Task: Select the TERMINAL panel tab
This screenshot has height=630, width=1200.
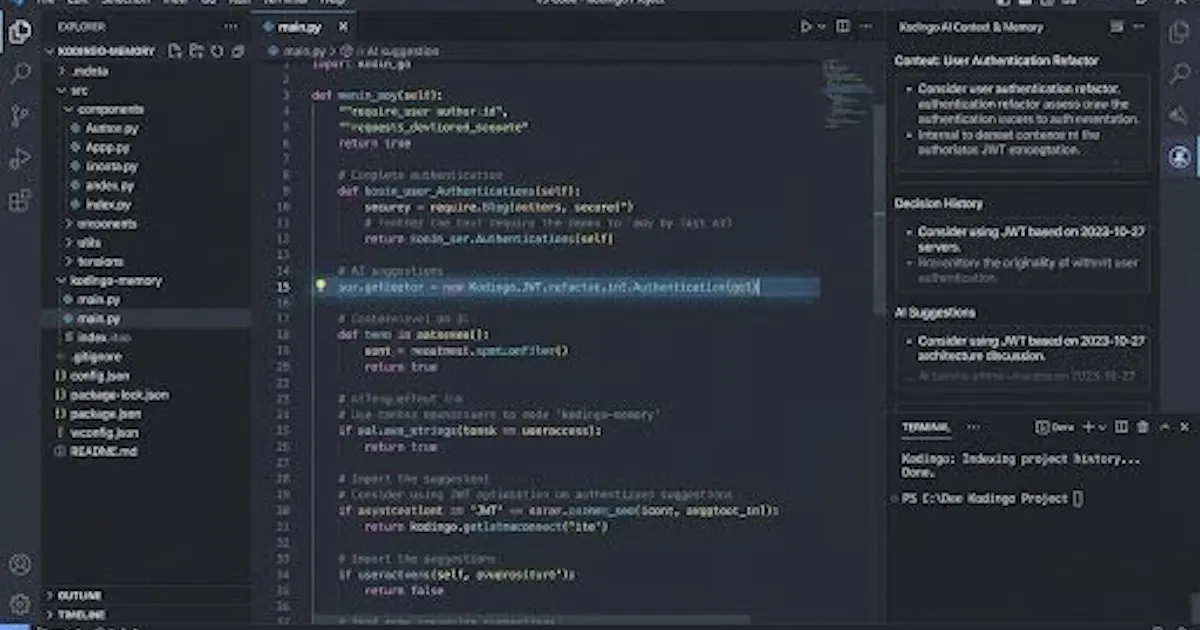Action: pos(926,427)
